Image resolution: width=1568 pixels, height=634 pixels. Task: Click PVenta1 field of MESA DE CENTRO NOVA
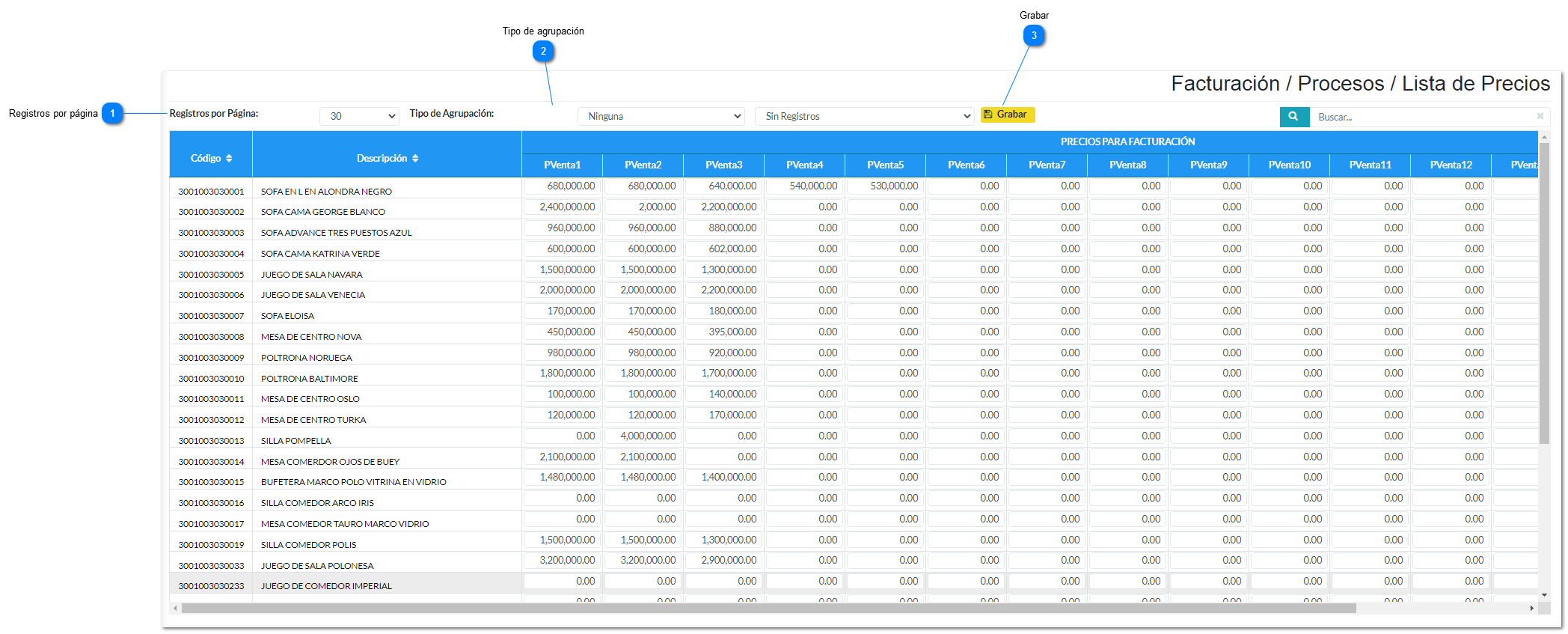tap(562, 332)
